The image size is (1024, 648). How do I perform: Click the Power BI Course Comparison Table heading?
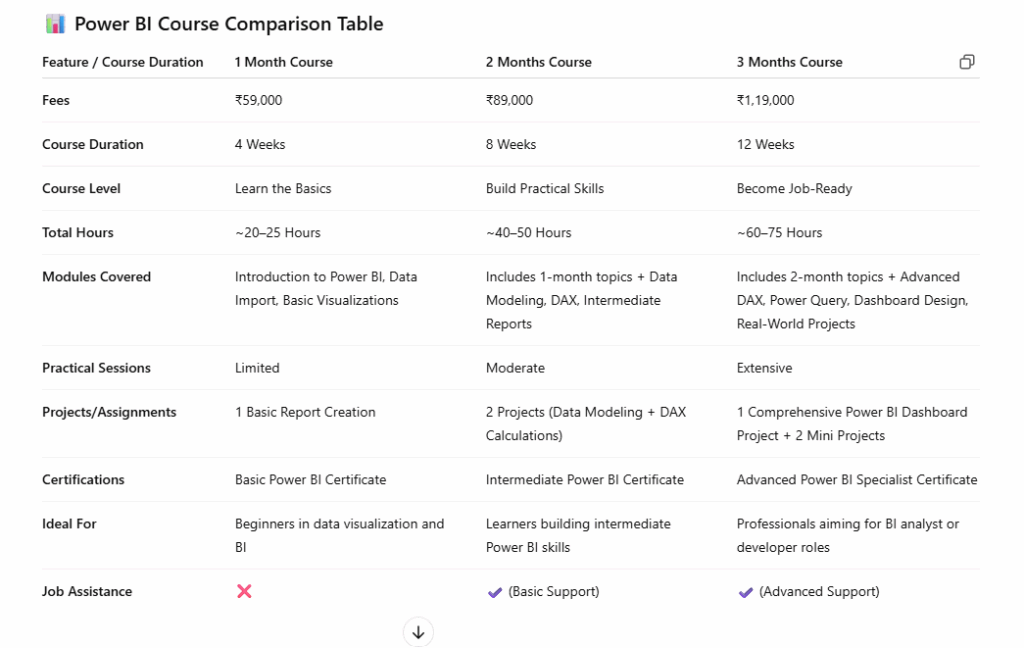click(x=229, y=24)
